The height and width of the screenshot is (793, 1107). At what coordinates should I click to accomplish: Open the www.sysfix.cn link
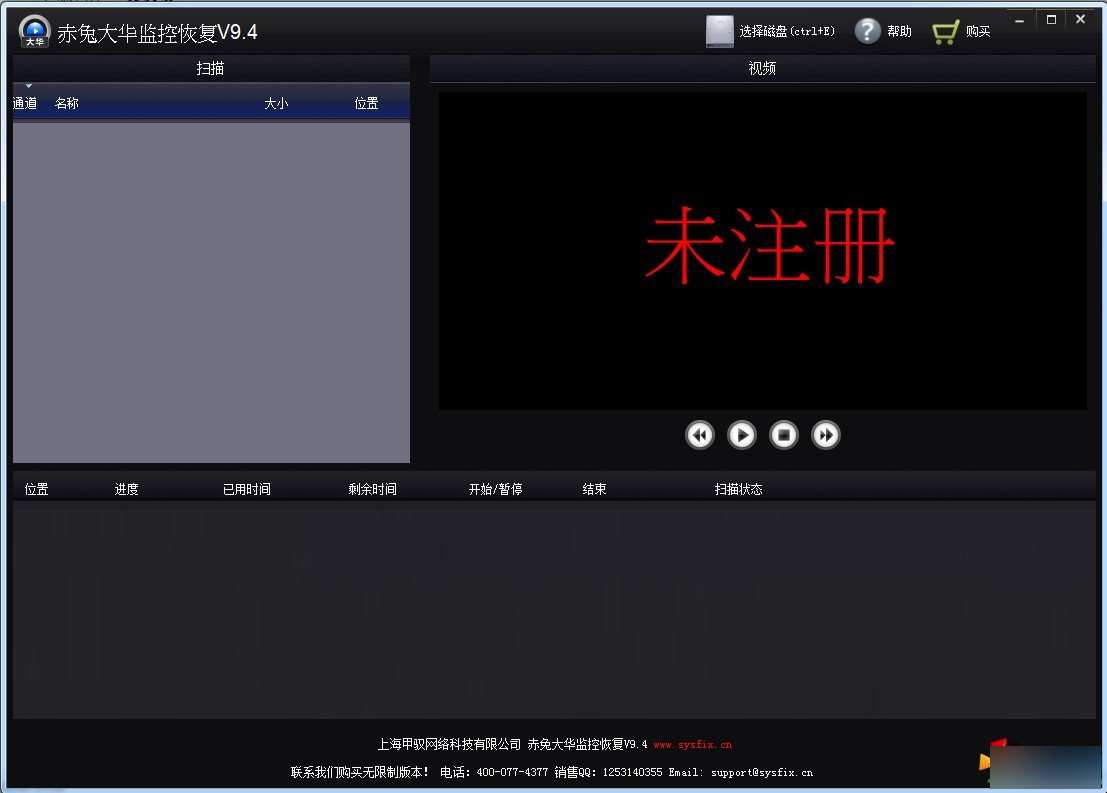(x=693, y=744)
